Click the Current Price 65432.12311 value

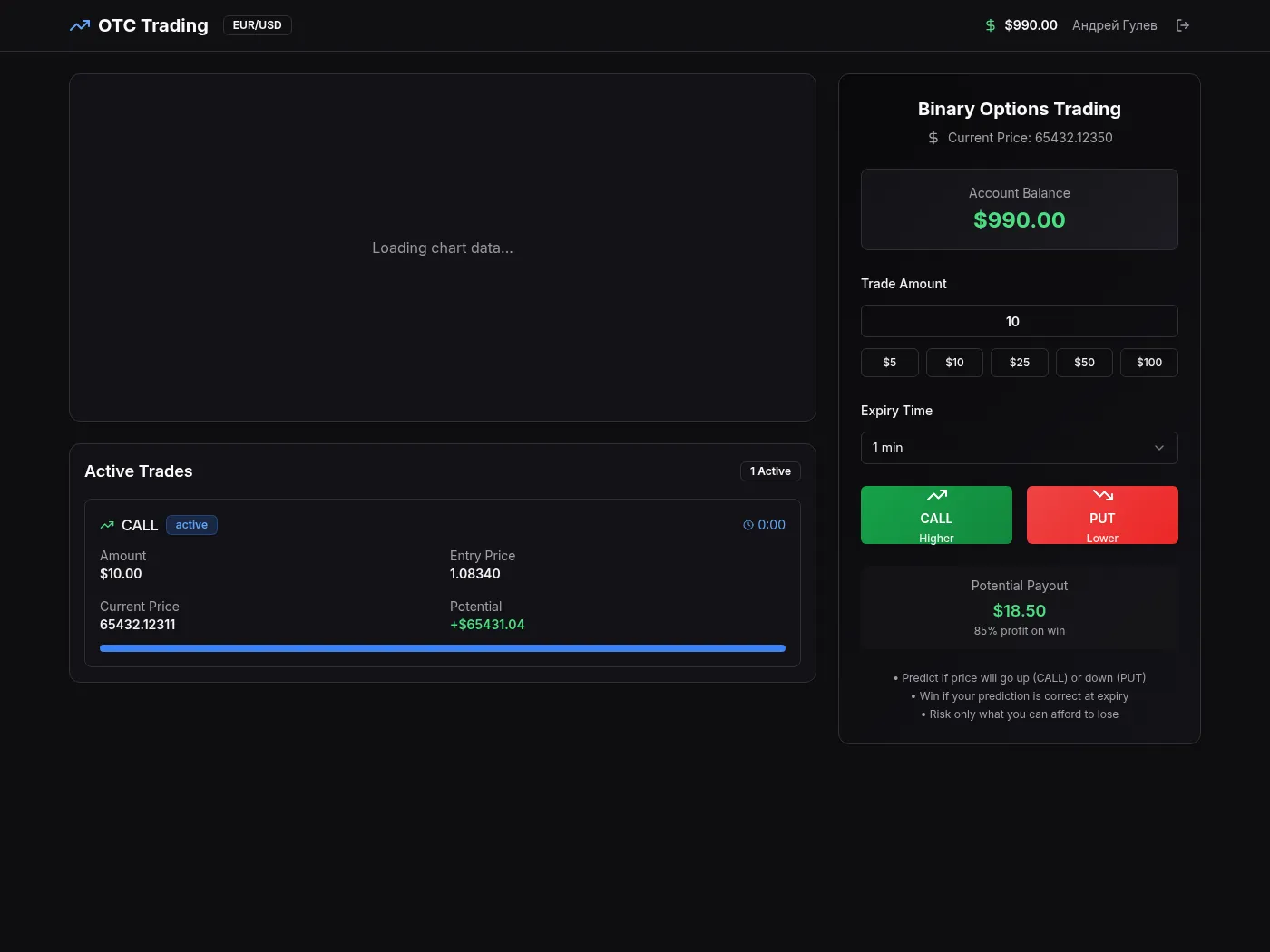[138, 625]
